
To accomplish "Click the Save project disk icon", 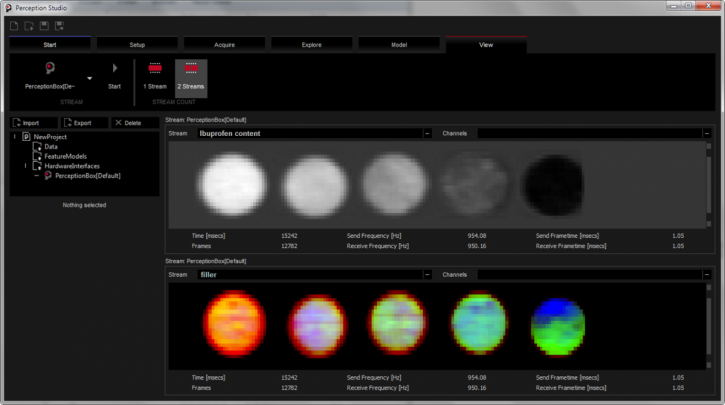I will point(44,26).
